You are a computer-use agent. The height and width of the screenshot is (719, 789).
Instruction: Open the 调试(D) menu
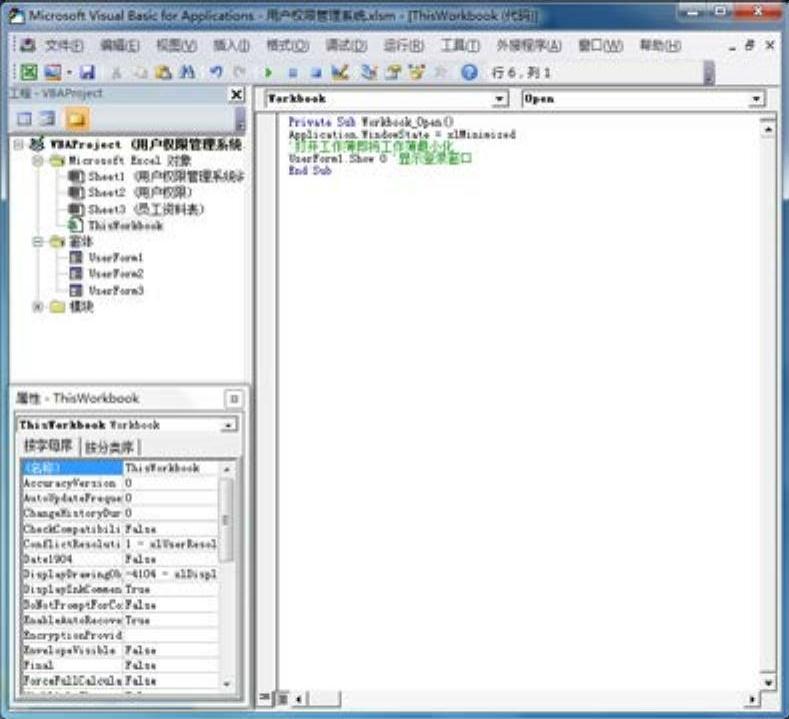(346, 46)
